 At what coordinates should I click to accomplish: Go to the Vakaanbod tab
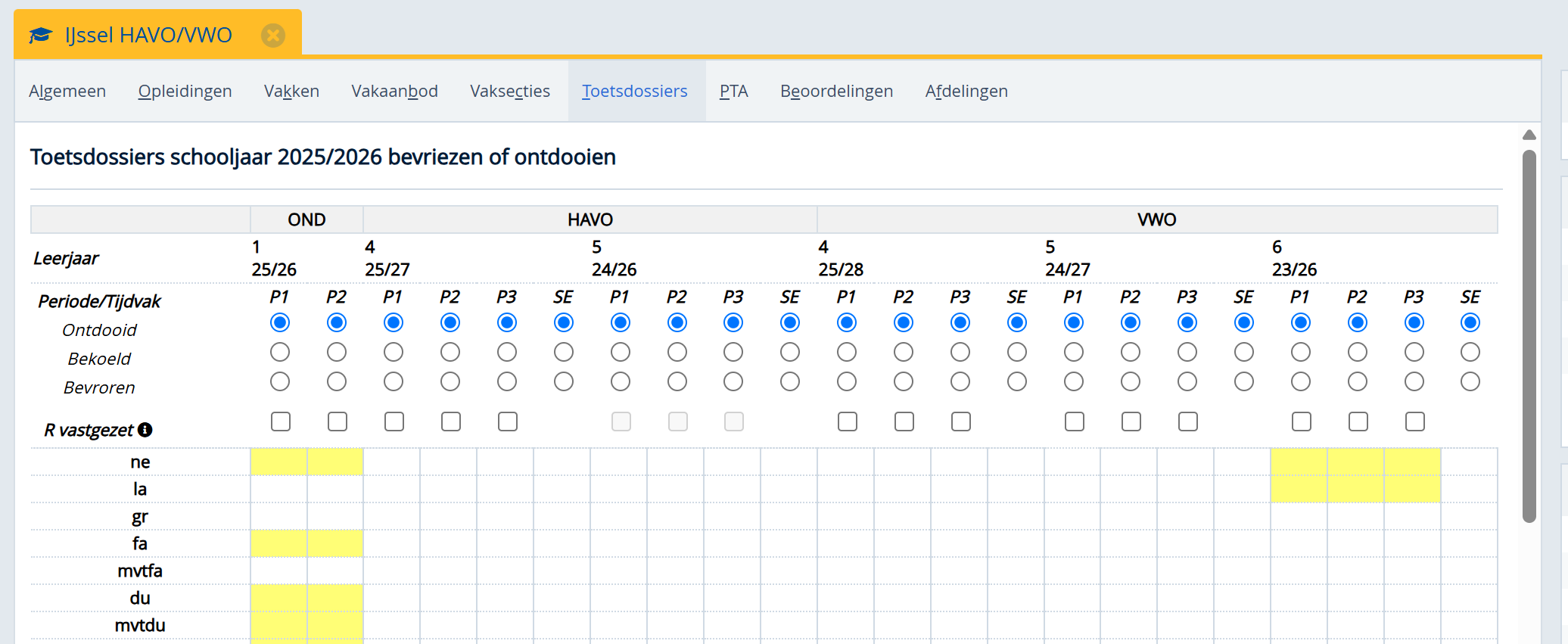pos(394,91)
